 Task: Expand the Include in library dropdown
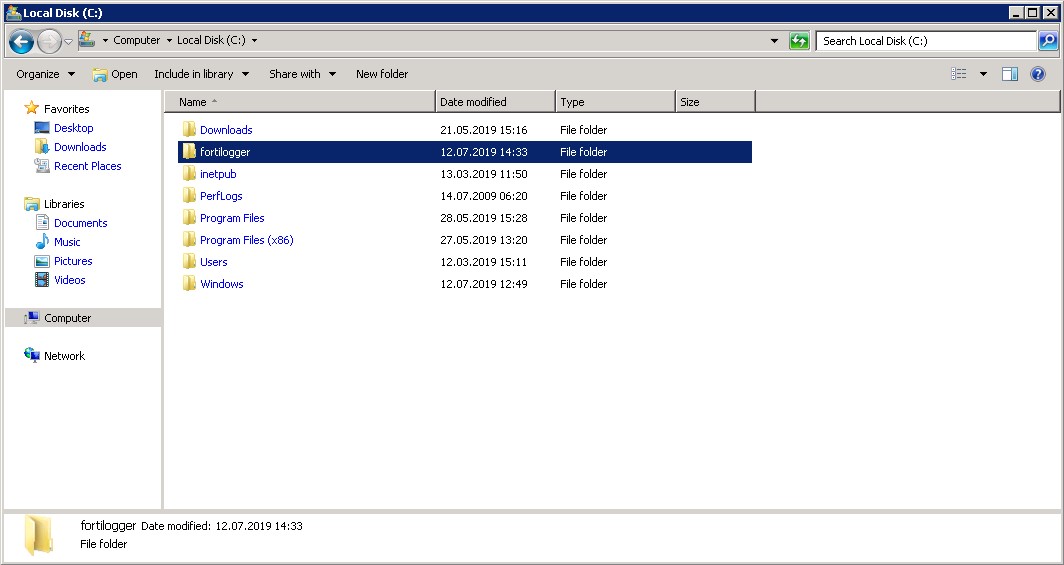pos(200,74)
